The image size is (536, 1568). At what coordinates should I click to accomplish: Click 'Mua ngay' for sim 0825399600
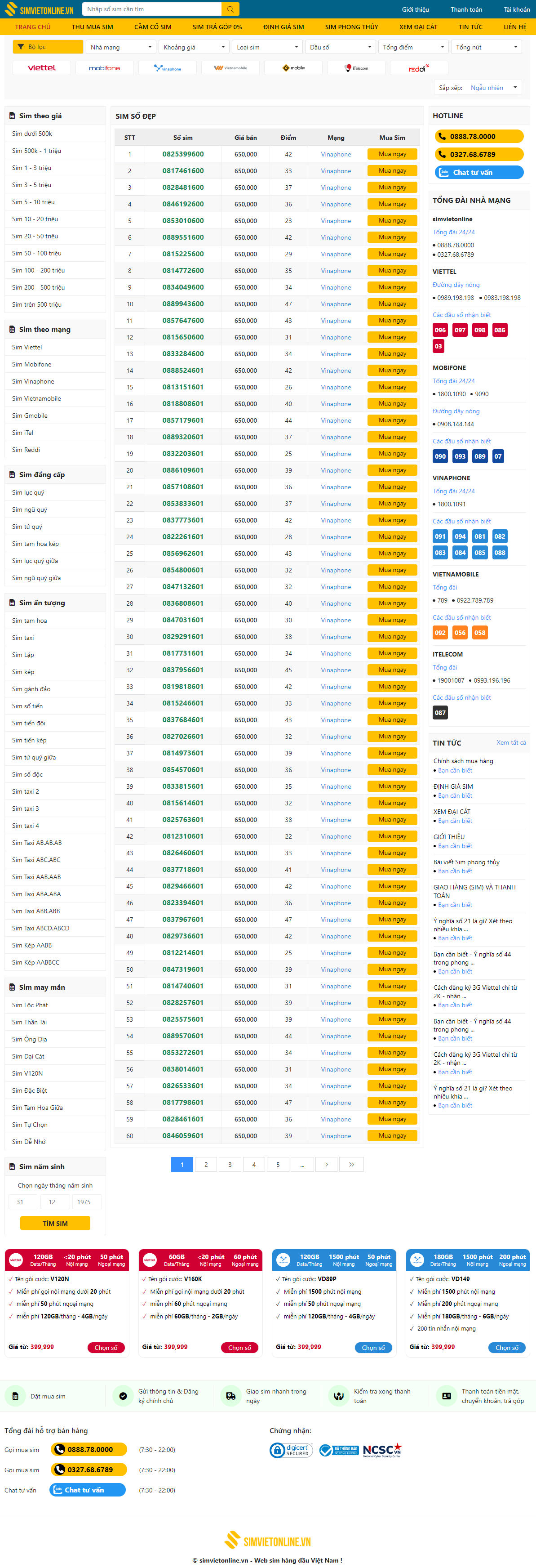click(392, 154)
